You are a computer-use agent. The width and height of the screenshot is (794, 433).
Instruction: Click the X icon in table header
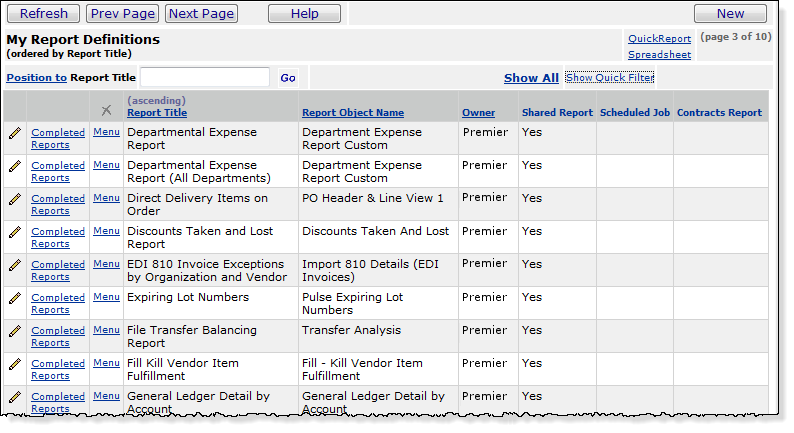tap(106, 110)
